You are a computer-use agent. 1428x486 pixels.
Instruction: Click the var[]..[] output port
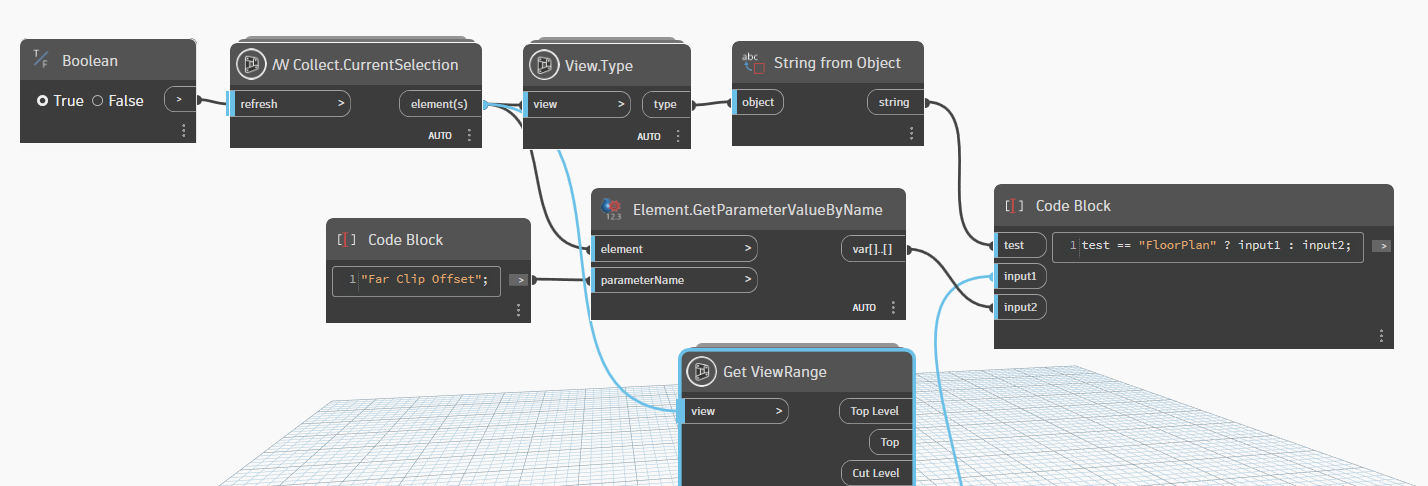873,249
